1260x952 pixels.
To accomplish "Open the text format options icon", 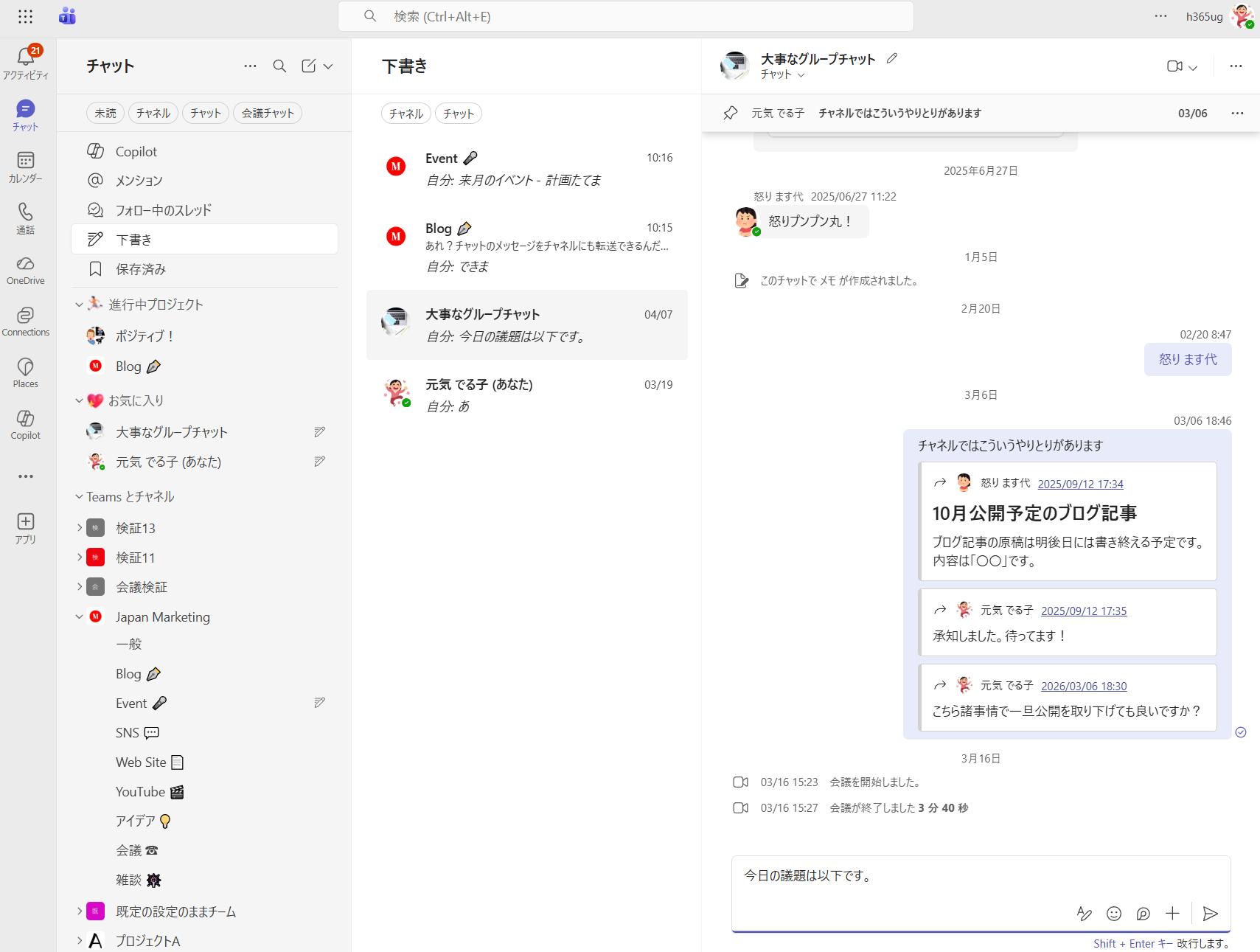I will [x=1084, y=914].
